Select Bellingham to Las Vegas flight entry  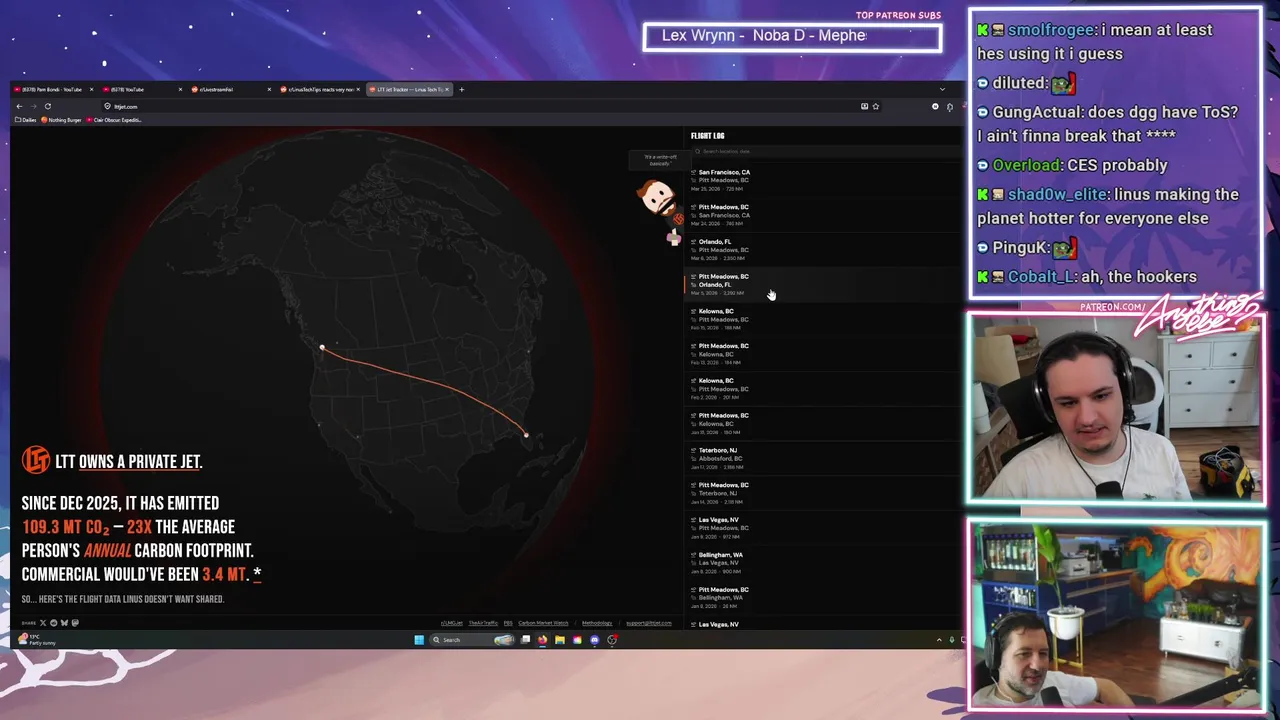click(x=822, y=563)
